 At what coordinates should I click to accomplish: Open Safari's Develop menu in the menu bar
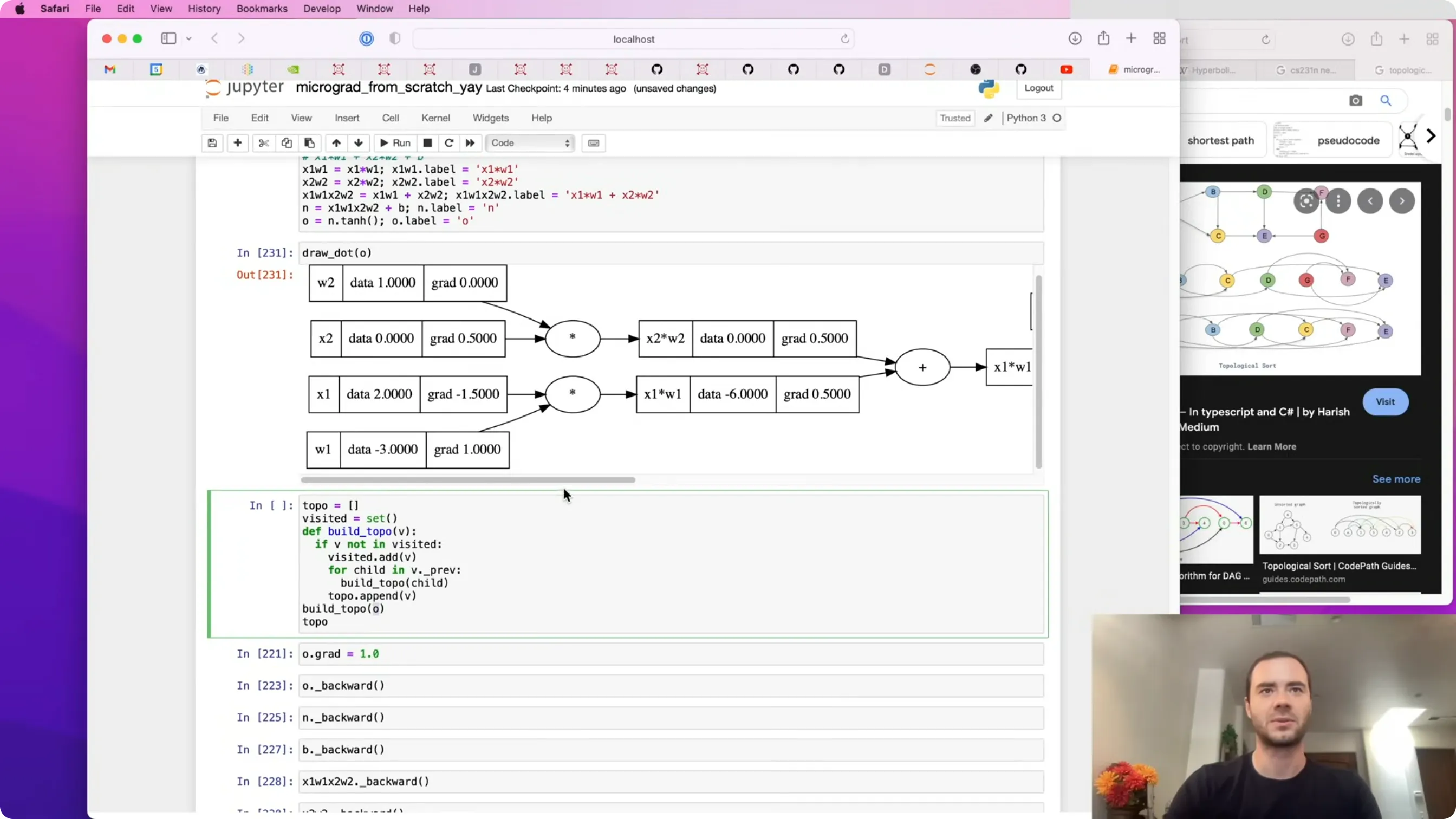click(322, 9)
